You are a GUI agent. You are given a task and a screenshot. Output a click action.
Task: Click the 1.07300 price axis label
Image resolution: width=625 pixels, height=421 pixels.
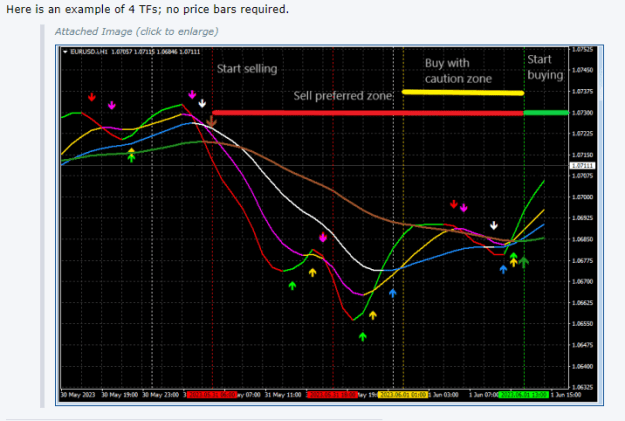[x=582, y=113]
